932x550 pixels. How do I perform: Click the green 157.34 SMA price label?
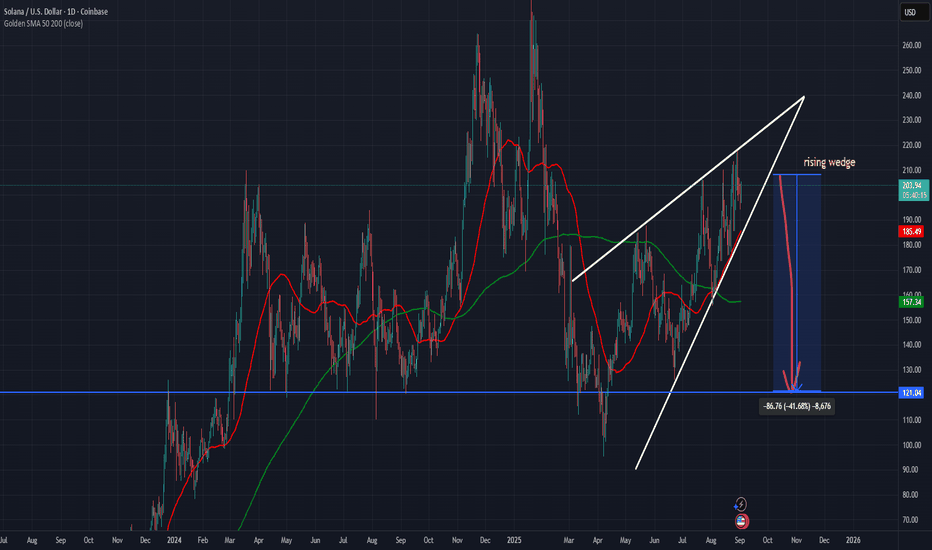(911, 302)
